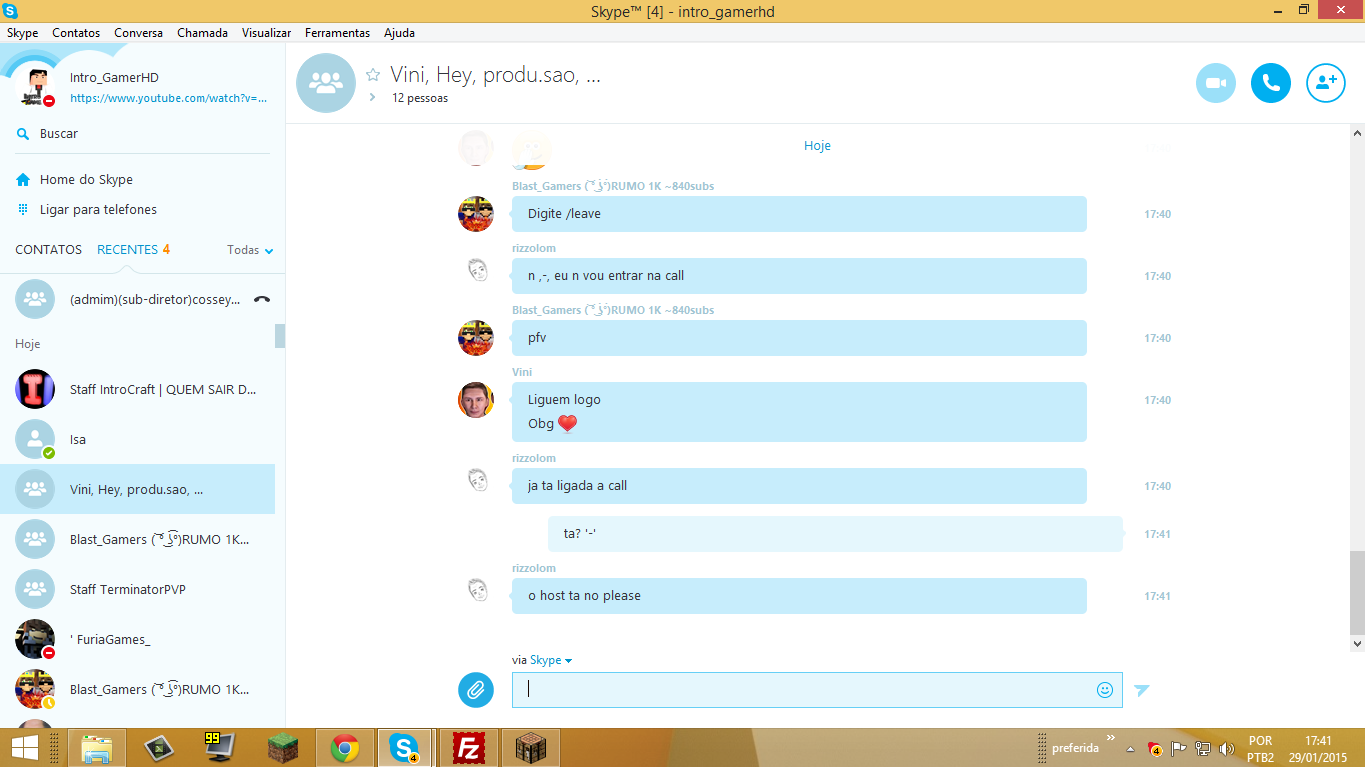Send the message with arrow icon
1365x767 pixels.
(x=1142, y=690)
